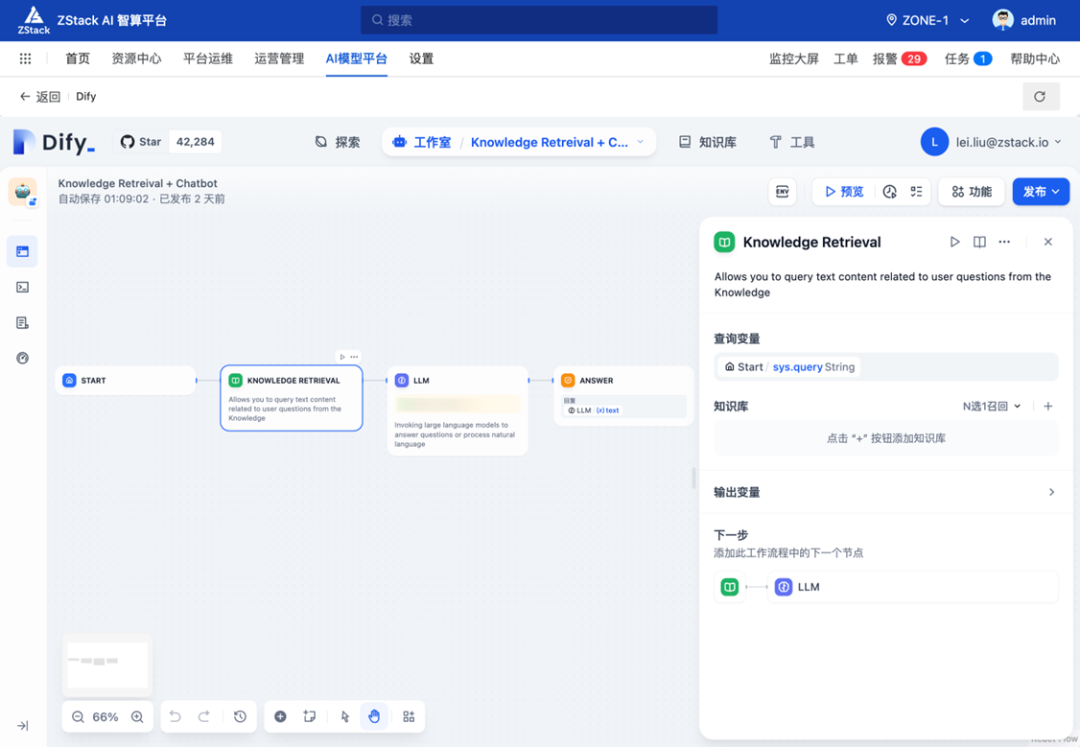This screenshot has width=1080, height=747.
Task: Open the ENV environment variables icon
Action: 782,191
